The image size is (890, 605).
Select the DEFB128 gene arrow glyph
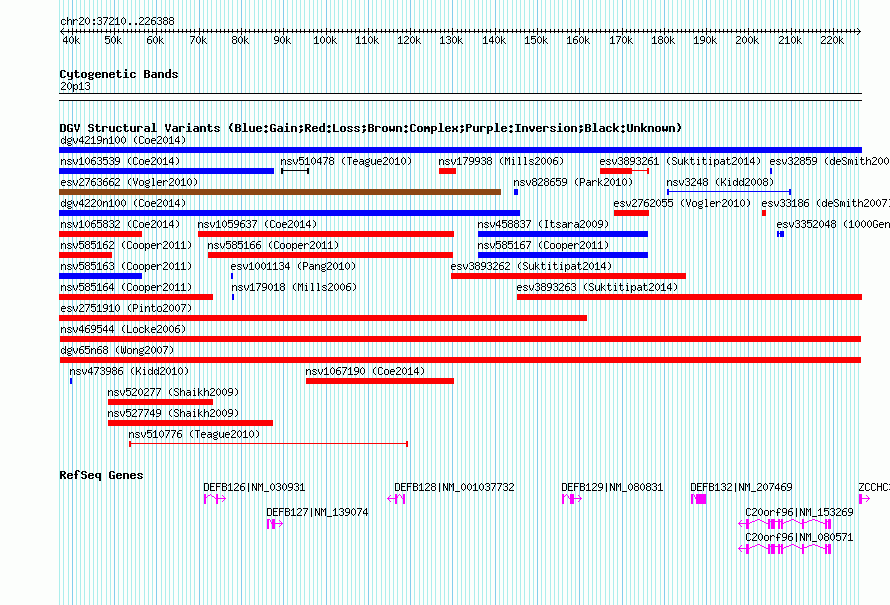click(x=396, y=499)
